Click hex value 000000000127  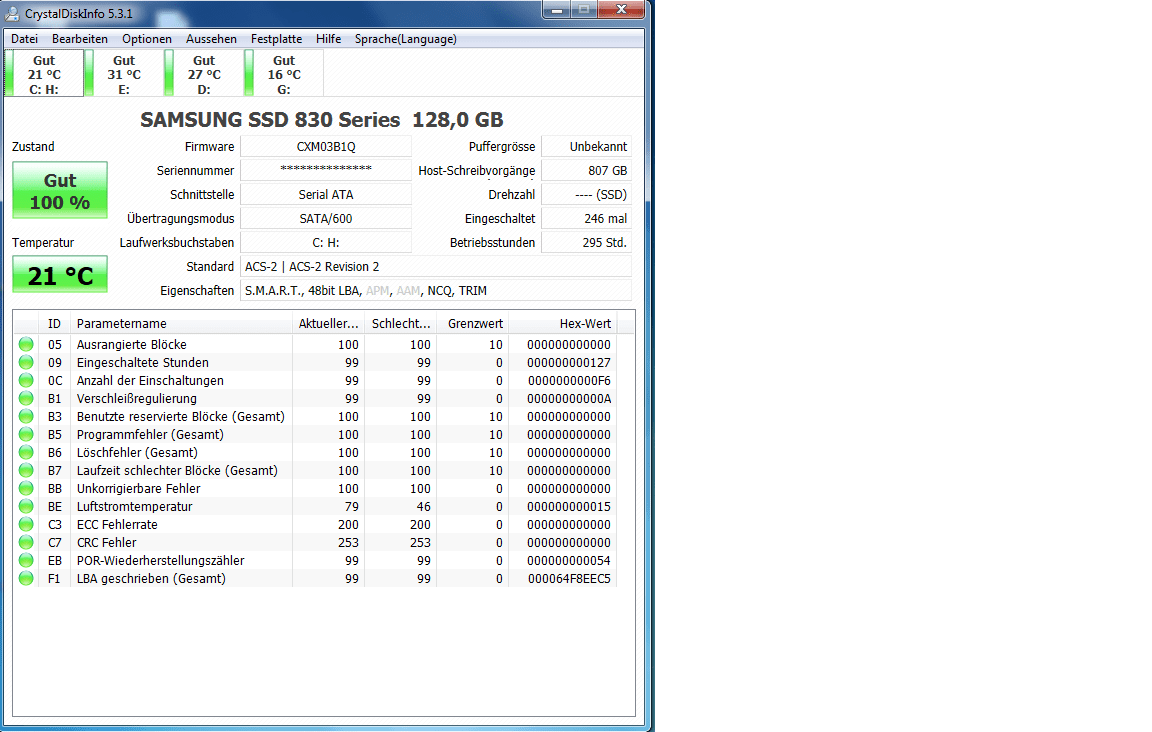[x=569, y=362]
